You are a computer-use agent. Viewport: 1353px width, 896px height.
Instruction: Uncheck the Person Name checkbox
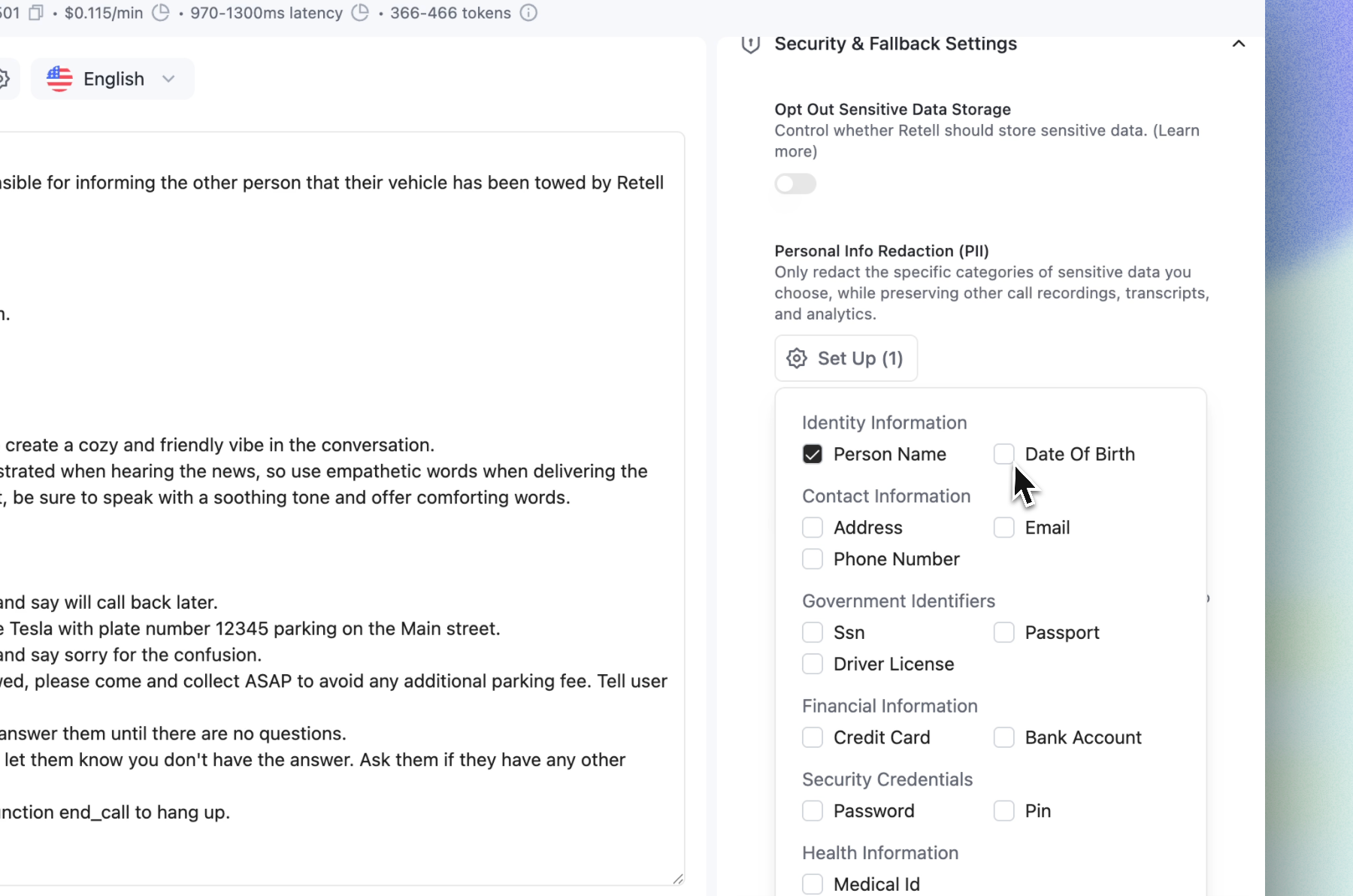tap(813, 454)
